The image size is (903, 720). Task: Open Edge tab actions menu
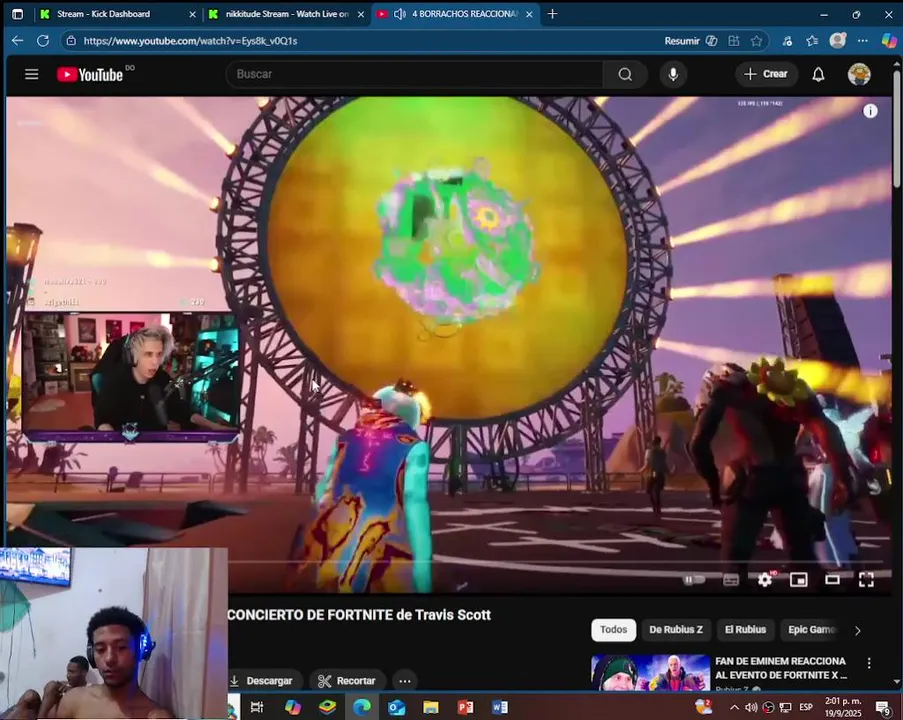point(17,14)
